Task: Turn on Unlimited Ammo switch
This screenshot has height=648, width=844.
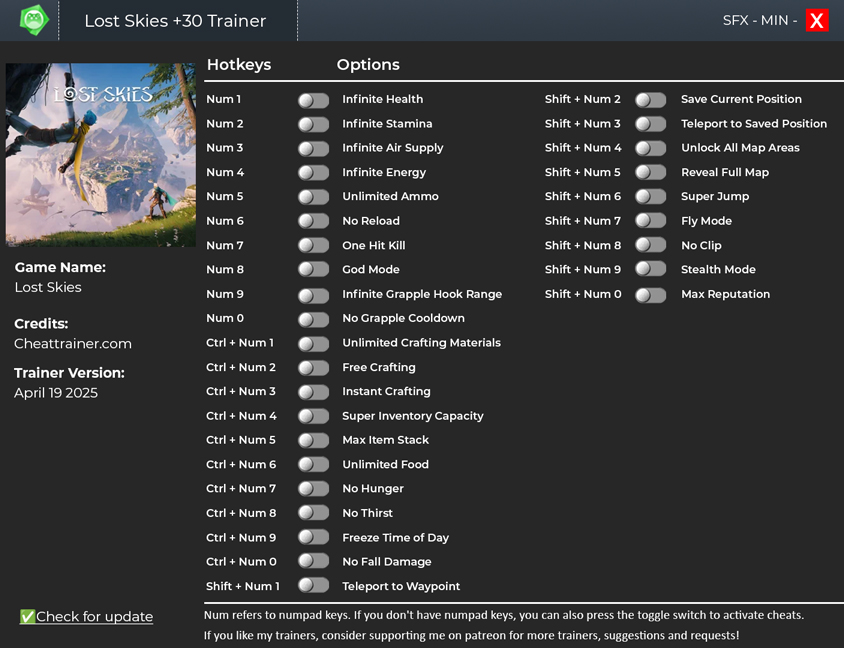Action: click(x=313, y=197)
